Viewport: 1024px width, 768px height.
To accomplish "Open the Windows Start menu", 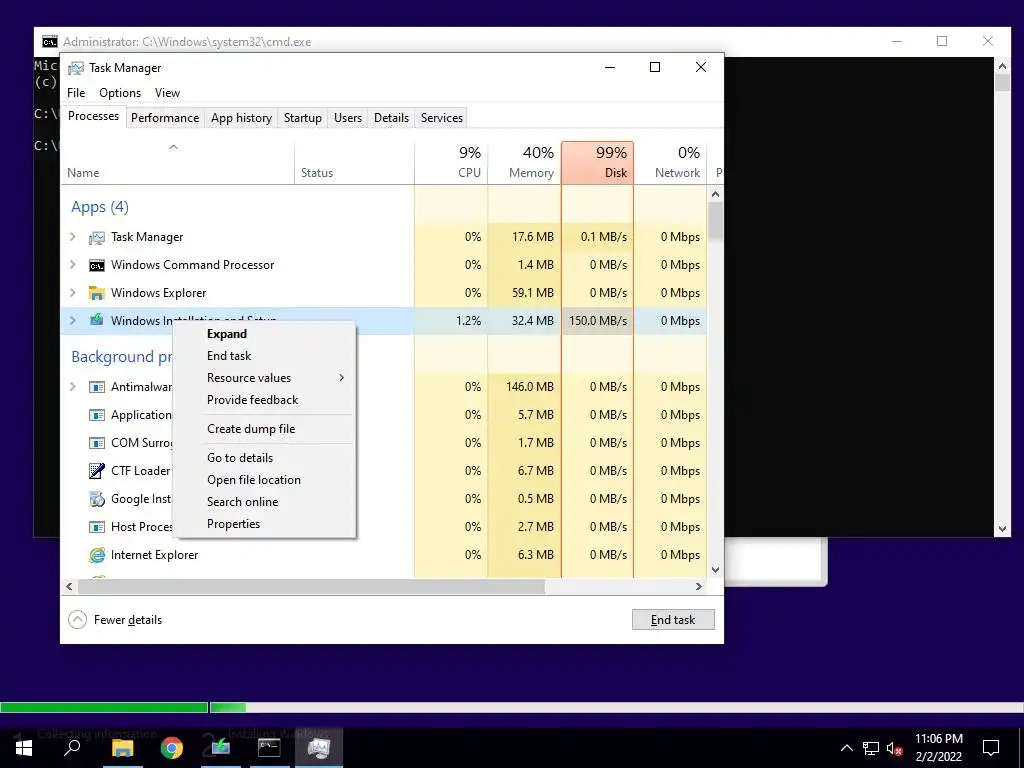I will (24, 748).
